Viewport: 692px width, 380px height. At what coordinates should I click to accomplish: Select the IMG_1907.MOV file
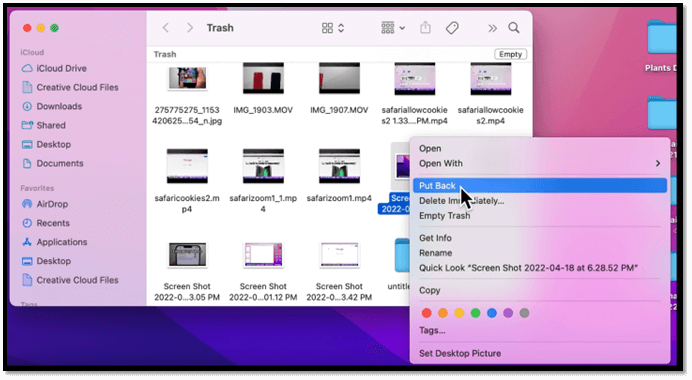pyautogui.click(x=339, y=79)
